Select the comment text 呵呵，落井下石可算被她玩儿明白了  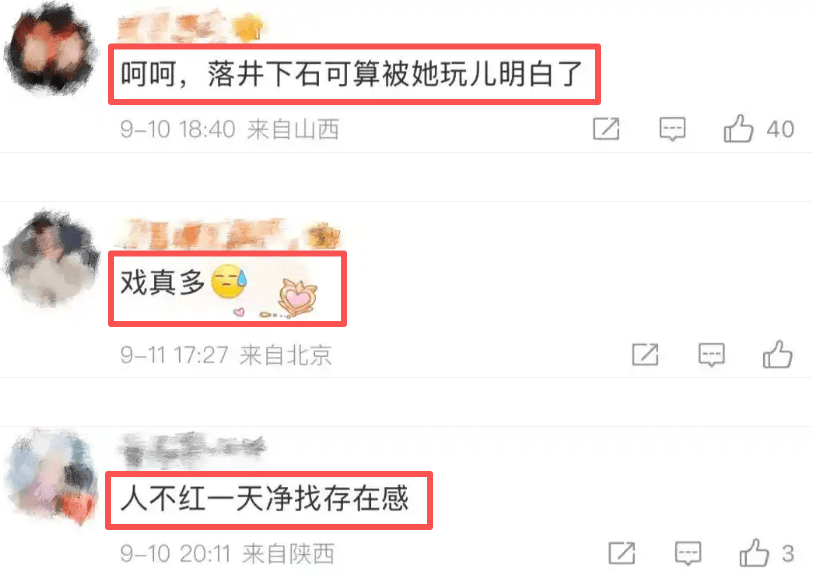pos(352,74)
